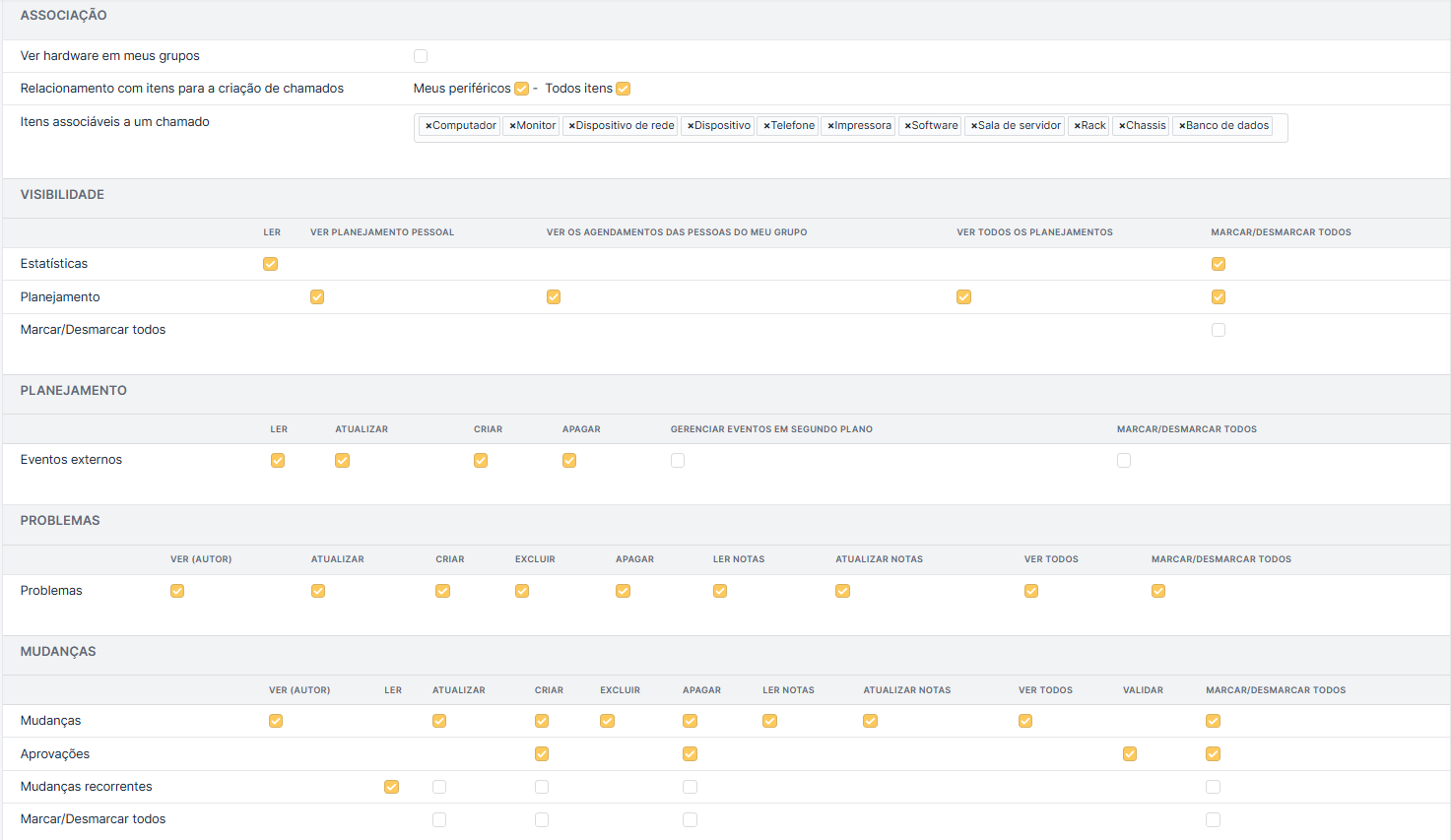Toggle Criar permission for Aprovações
This screenshot has width=1451, height=840.
542,754
